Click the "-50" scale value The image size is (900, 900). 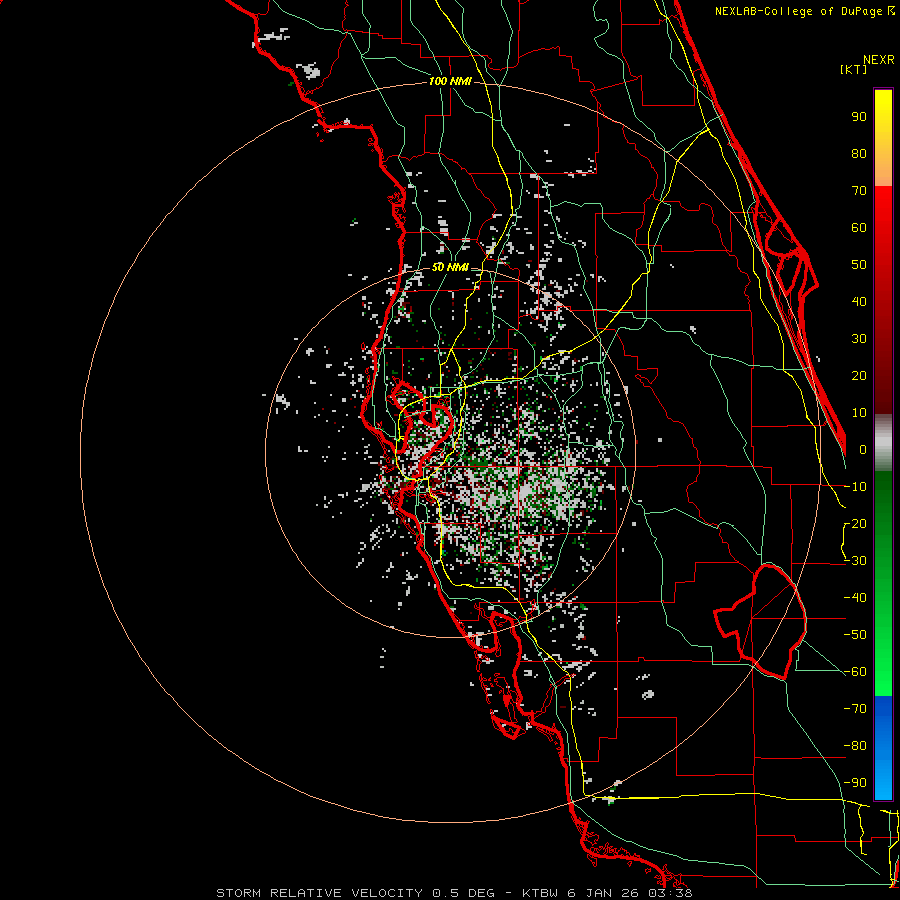[x=855, y=635]
